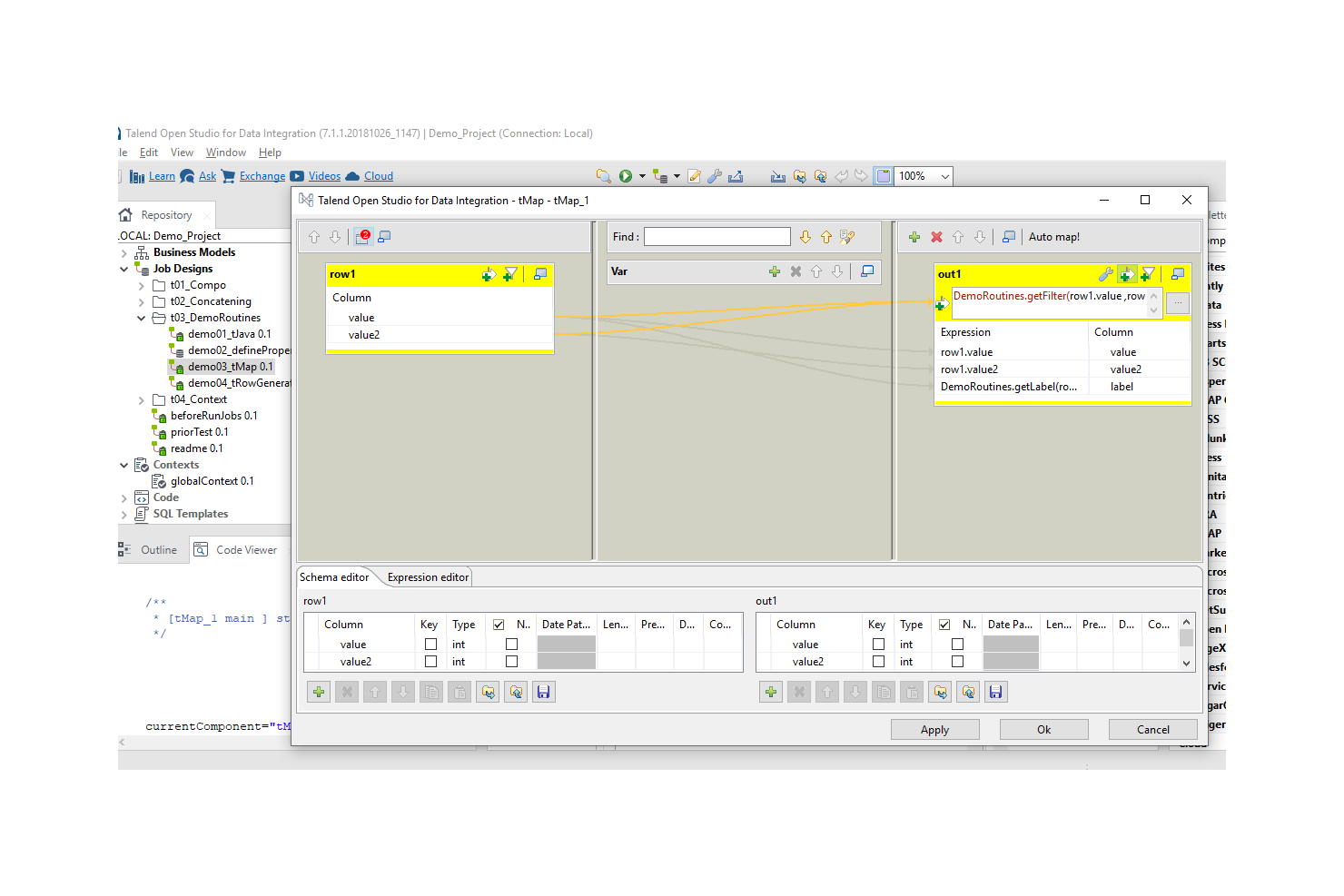The height and width of the screenshot is (896, 1344).
Task: Enable nullable for value2 in out1 schema
Action: tap(957, 662)
